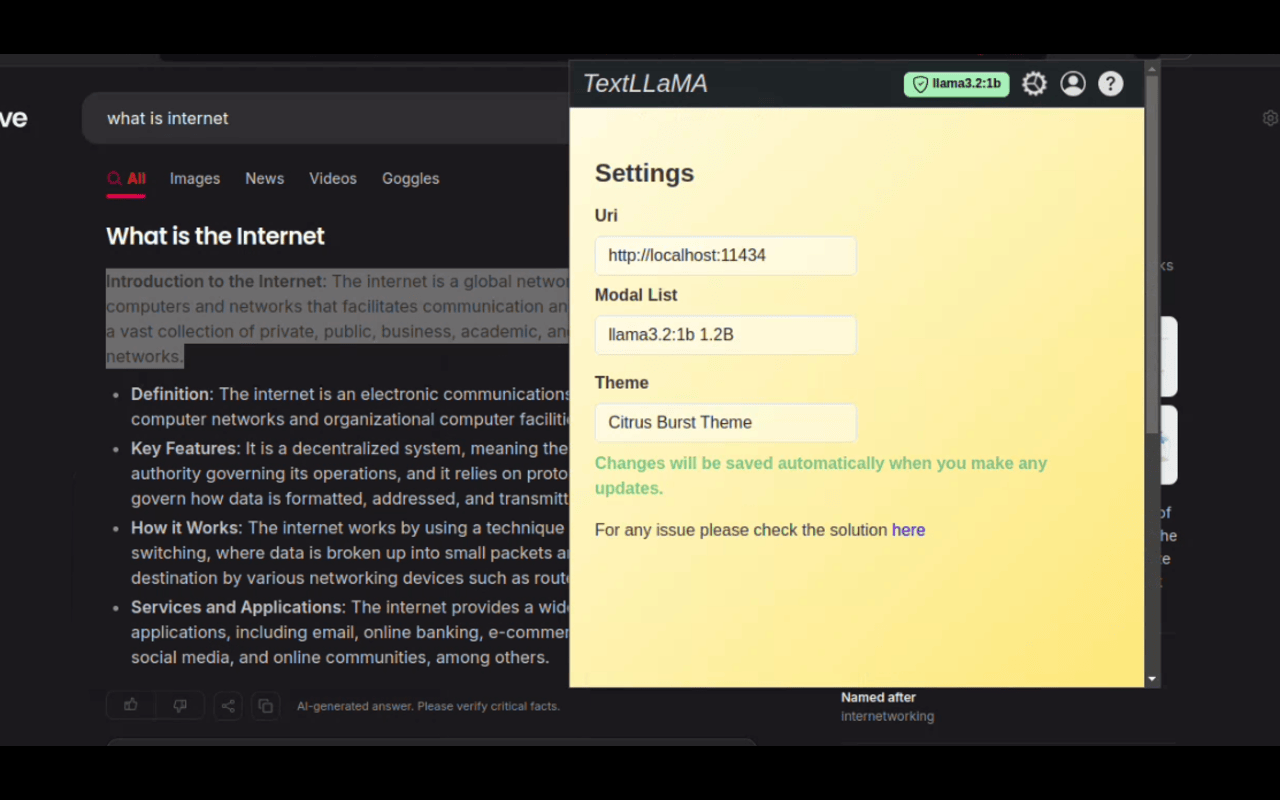This screenshot has width=1280, height=800.
Task: Select the Images search tab
Action: [x=194, y=178]
